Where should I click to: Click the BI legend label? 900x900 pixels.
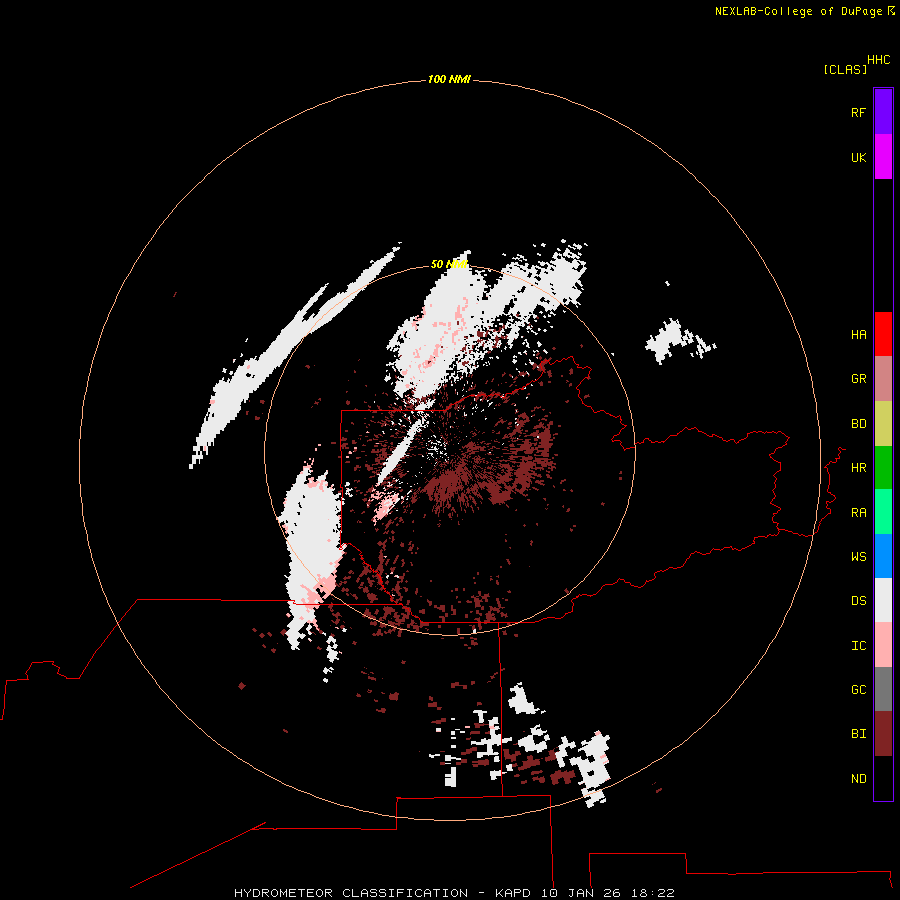(x=858, y=734)
